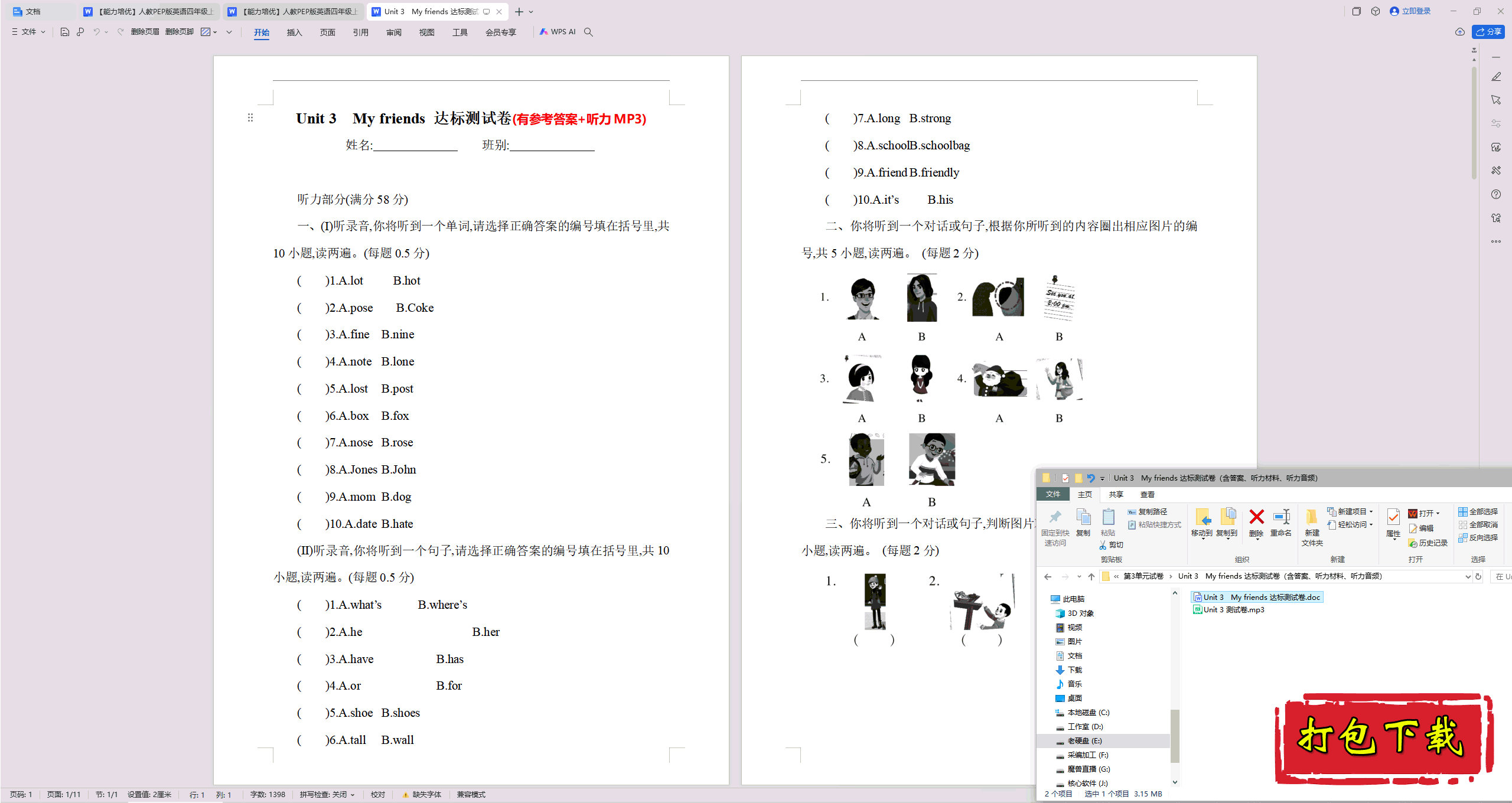Expand the new tab dropdown arrow
Viewport: 1512px width, 803px height.
pyautogui.click(x=531, y=12)
